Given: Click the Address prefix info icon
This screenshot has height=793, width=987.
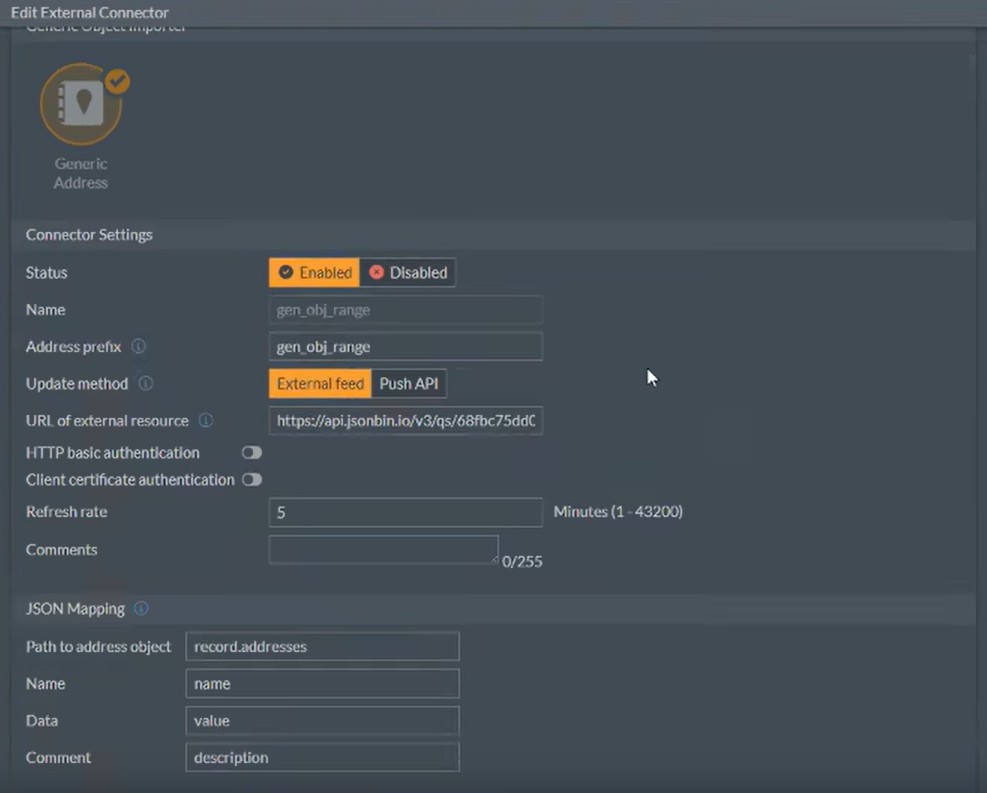Looking at the screenshot, I should click(138, 346).
